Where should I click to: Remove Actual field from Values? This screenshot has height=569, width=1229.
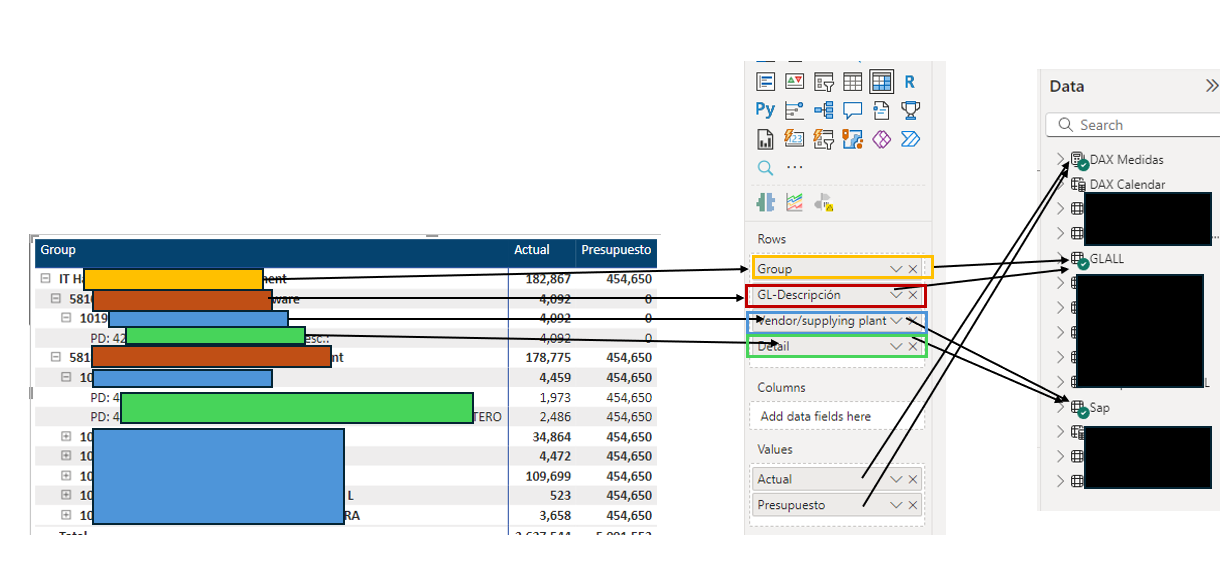click(913, 479)
